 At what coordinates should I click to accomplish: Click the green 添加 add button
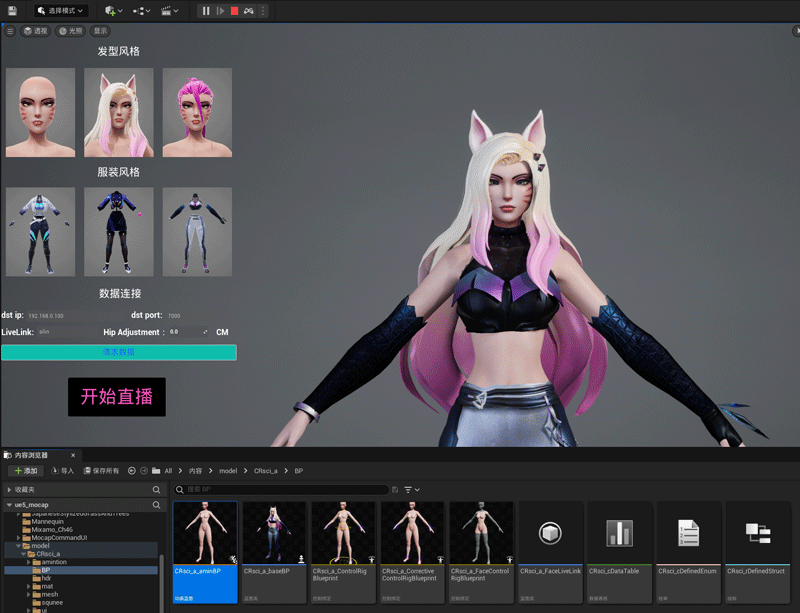[26, 471]
